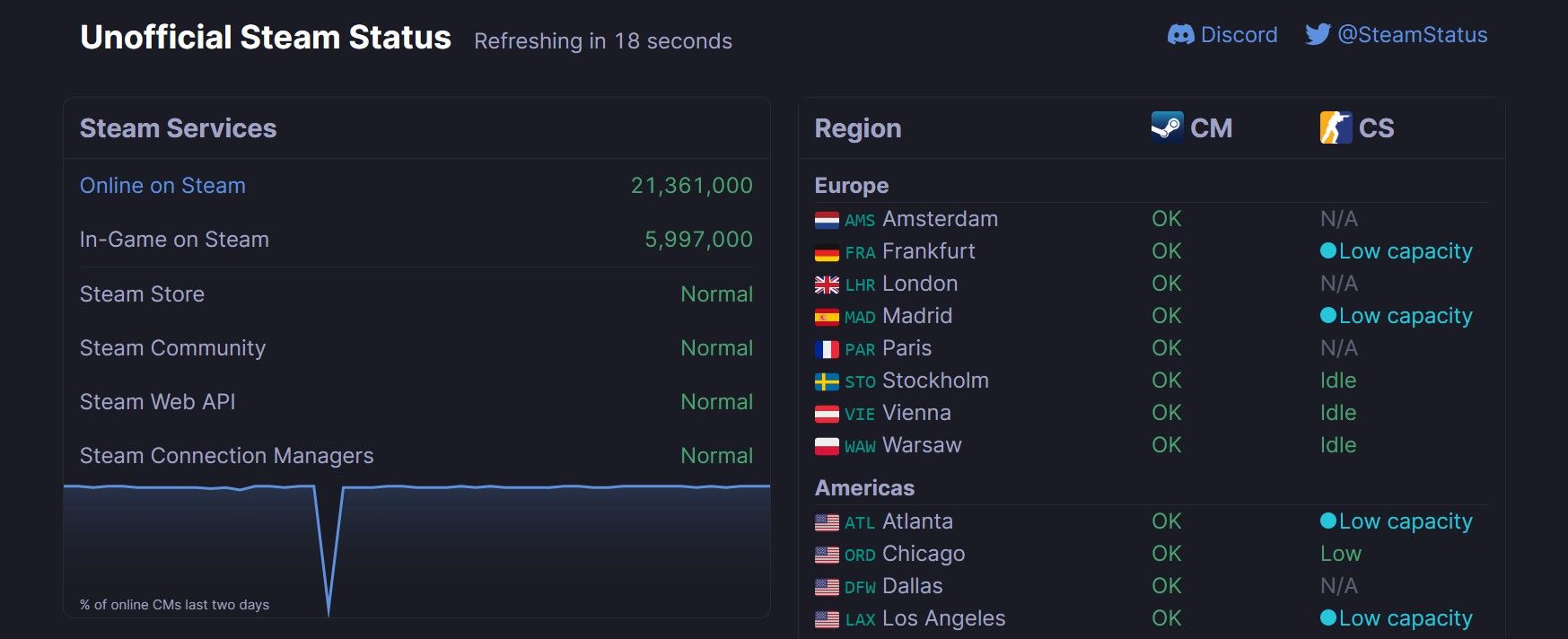Screen dimensions: 1568x639
Task: Open the Online on Steam link
Action: 162,185
